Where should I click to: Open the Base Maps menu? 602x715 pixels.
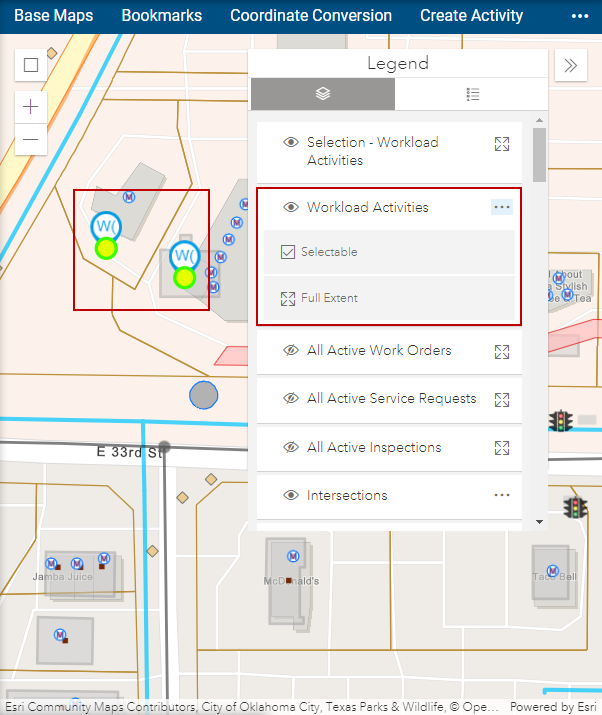(53, 16)
